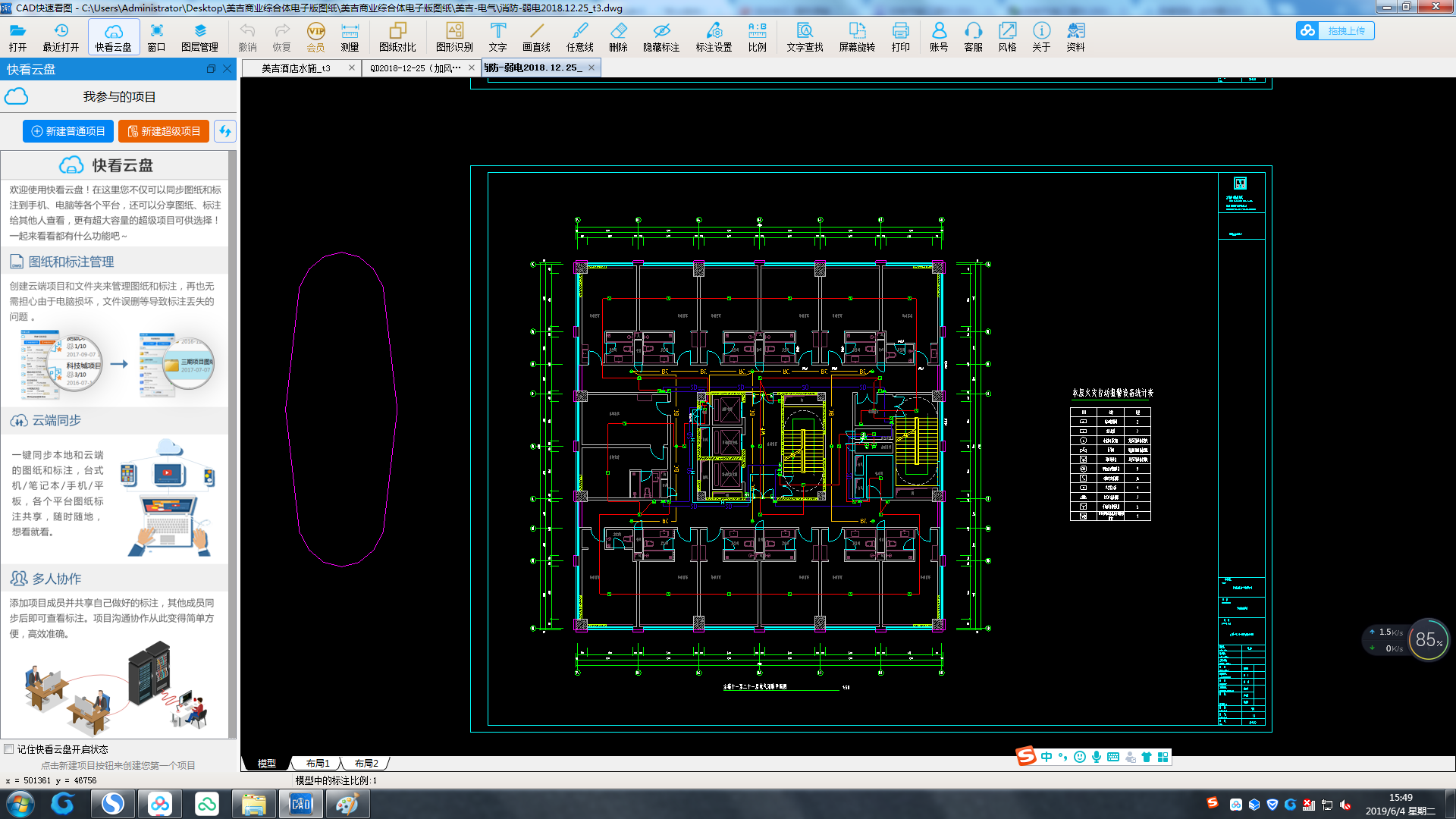This screenshot has width=1456, height=819.
Task: Start 图形识别 shape recognition
Action: pyautogui.click(x=454, y=36)
